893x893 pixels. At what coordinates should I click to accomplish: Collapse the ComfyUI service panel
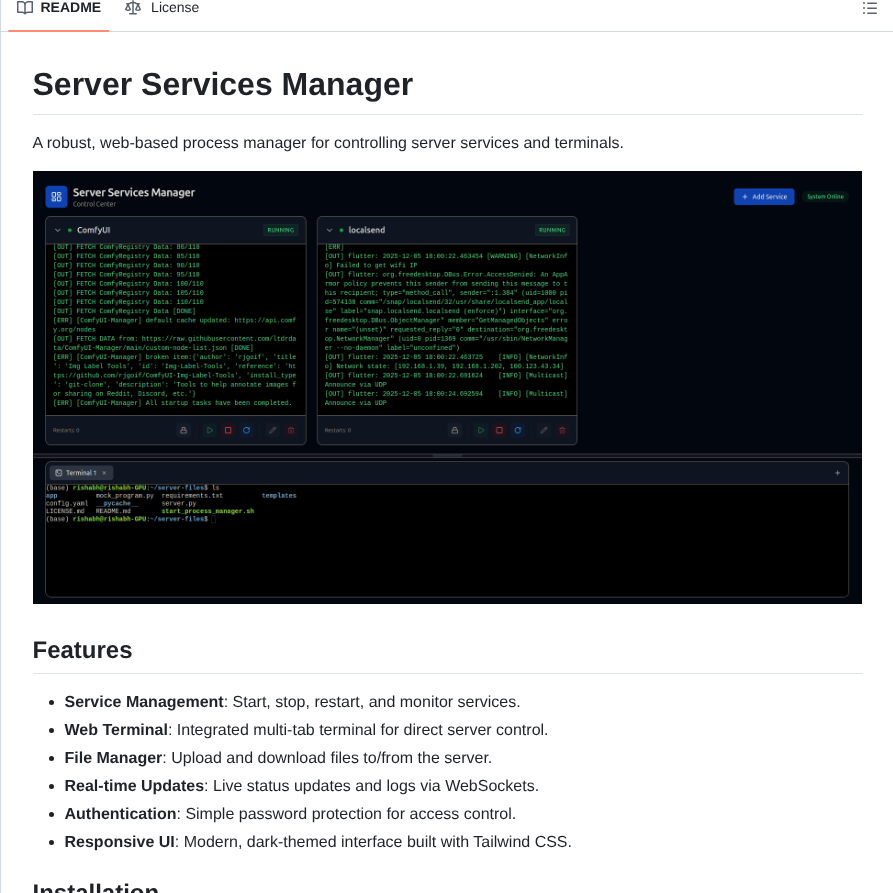[x=58, y=230]
